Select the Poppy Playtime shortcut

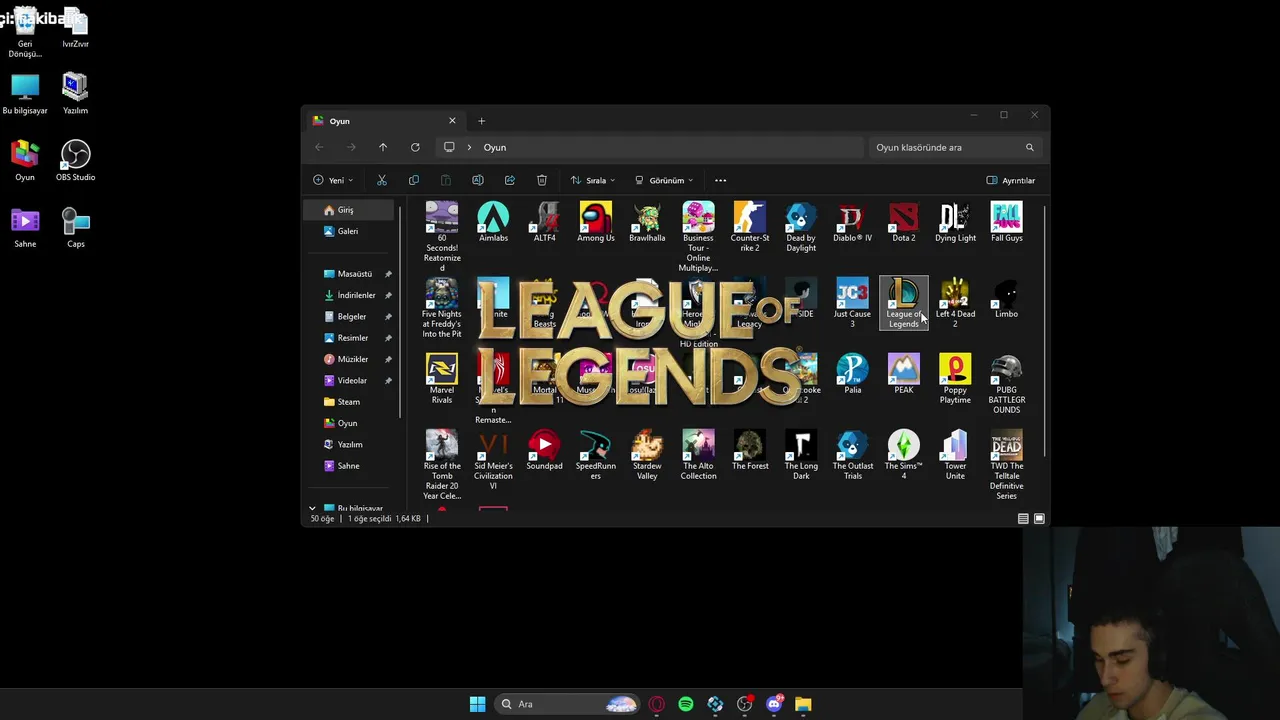point(955,380)
